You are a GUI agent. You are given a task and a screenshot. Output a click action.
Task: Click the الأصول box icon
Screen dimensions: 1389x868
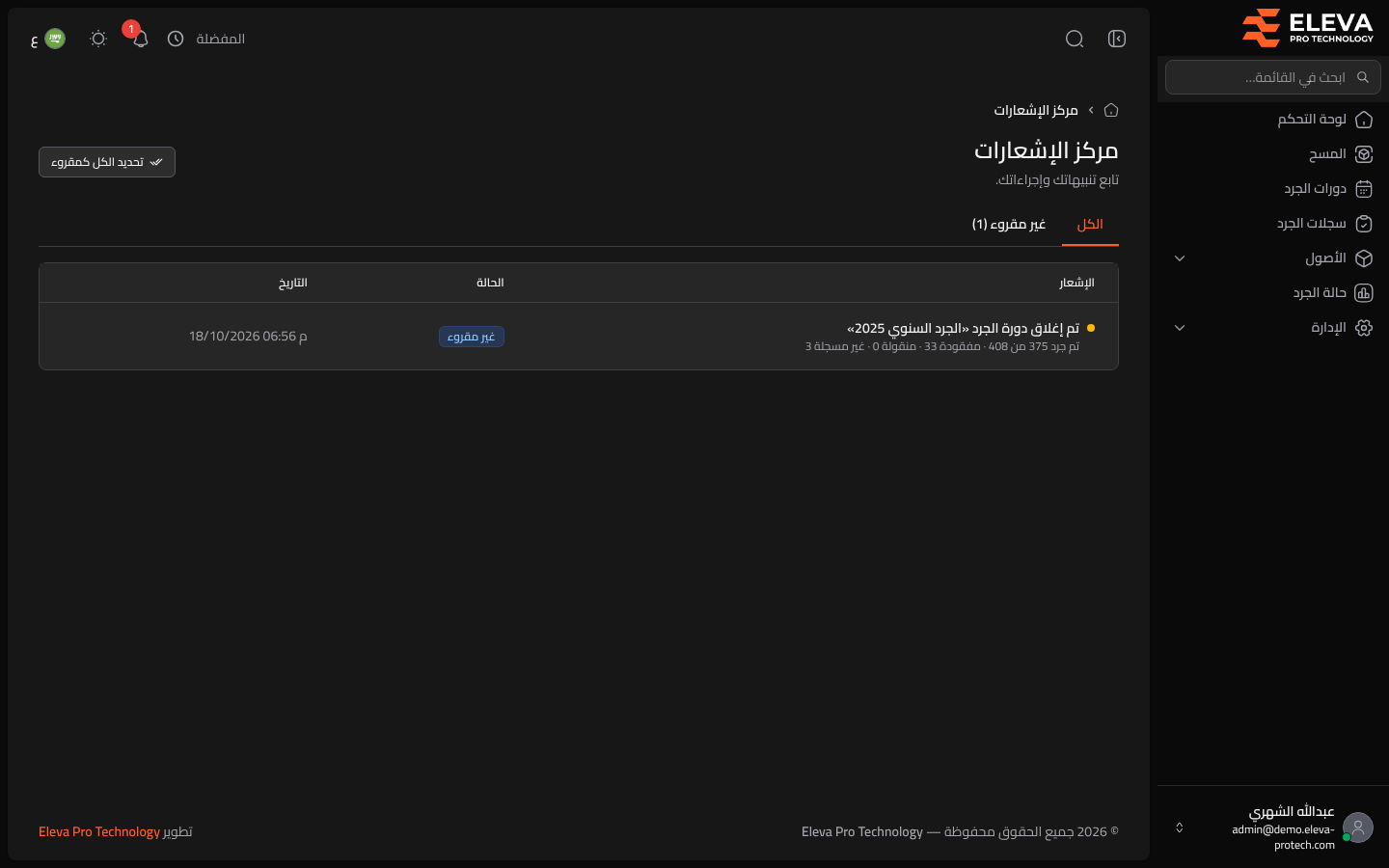1364,258
